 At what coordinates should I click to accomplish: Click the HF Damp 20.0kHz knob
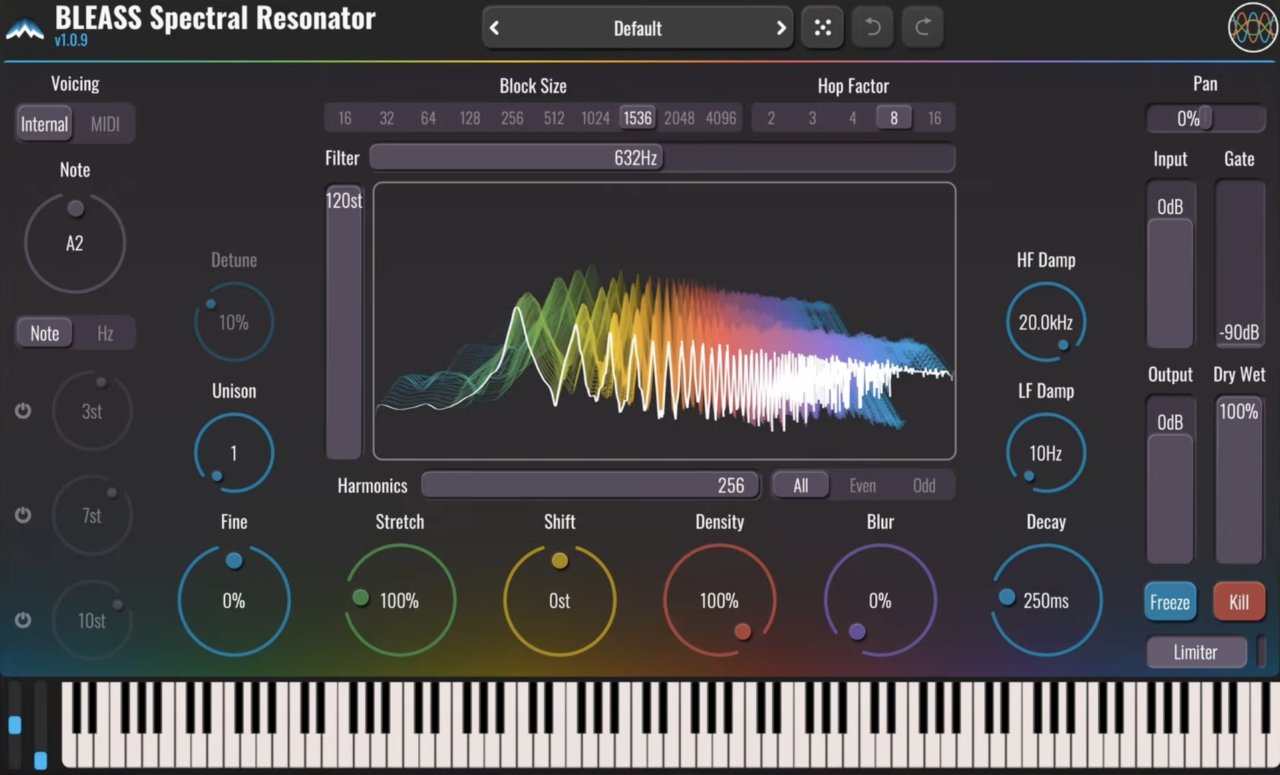(x=1046, y=322)
